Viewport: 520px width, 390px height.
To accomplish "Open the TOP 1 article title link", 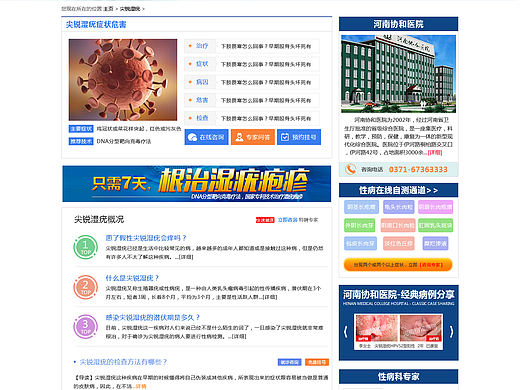I will tap(146, 238).
